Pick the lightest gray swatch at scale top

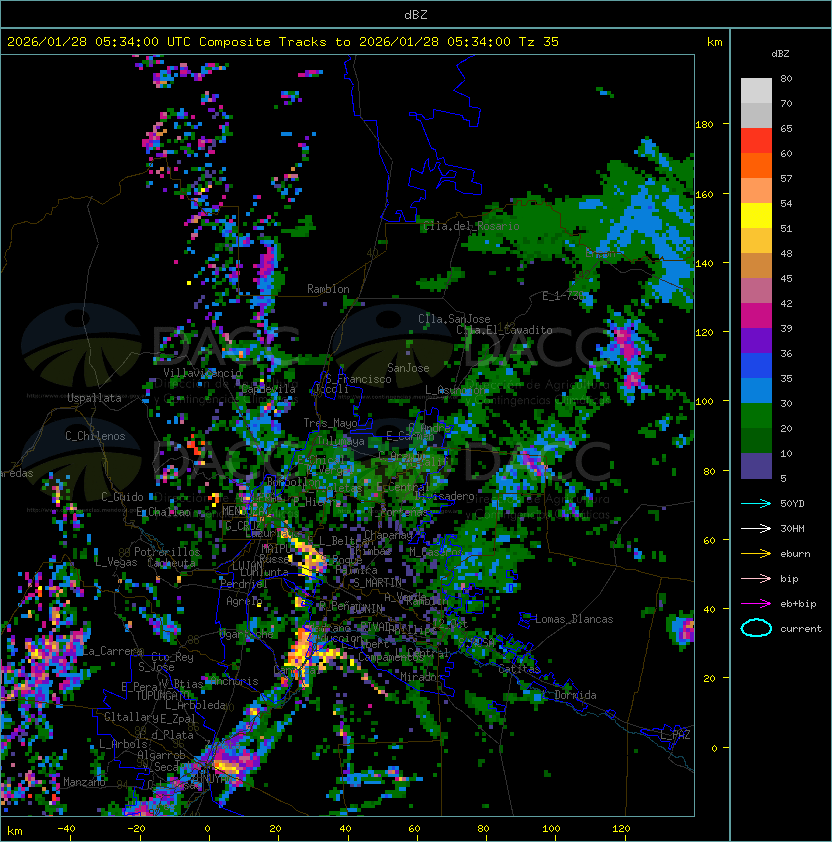click(x=756, y=91)
